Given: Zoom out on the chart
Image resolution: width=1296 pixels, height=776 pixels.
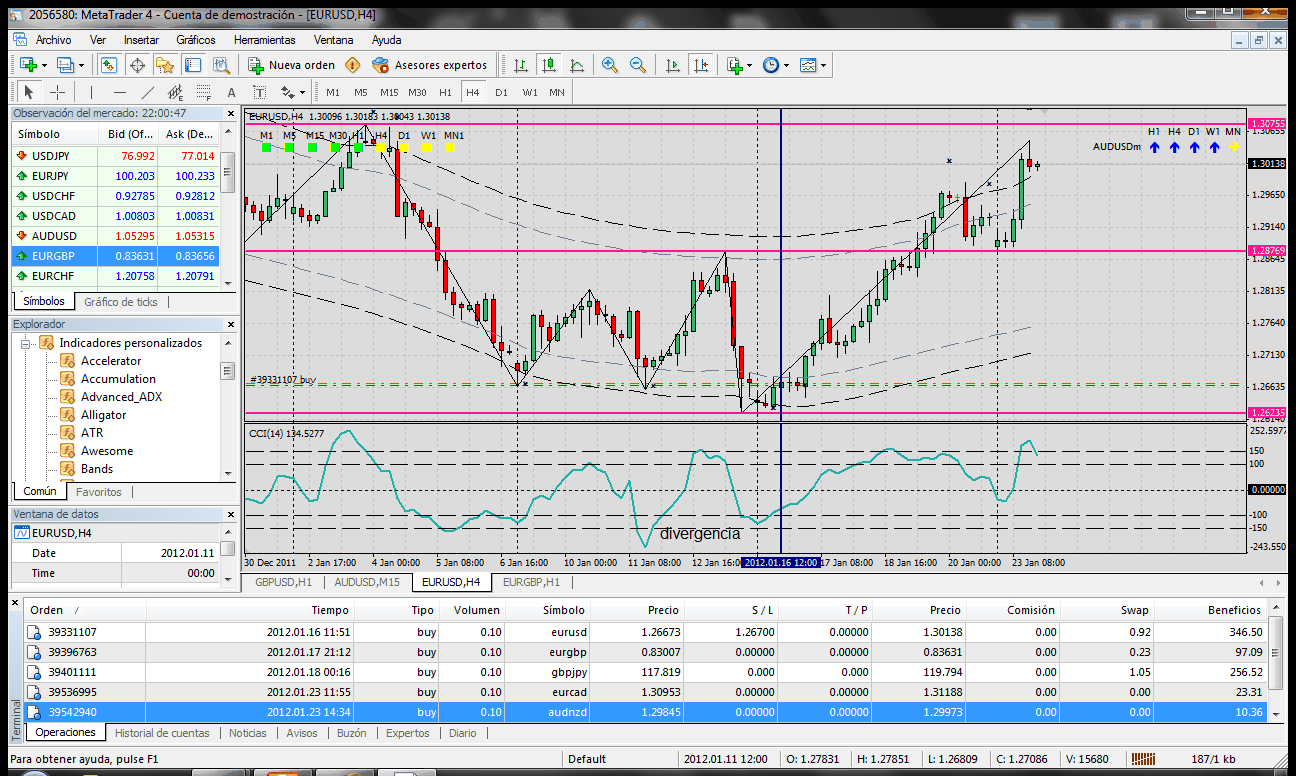Looking at the screenshot, I should (637, 65).
